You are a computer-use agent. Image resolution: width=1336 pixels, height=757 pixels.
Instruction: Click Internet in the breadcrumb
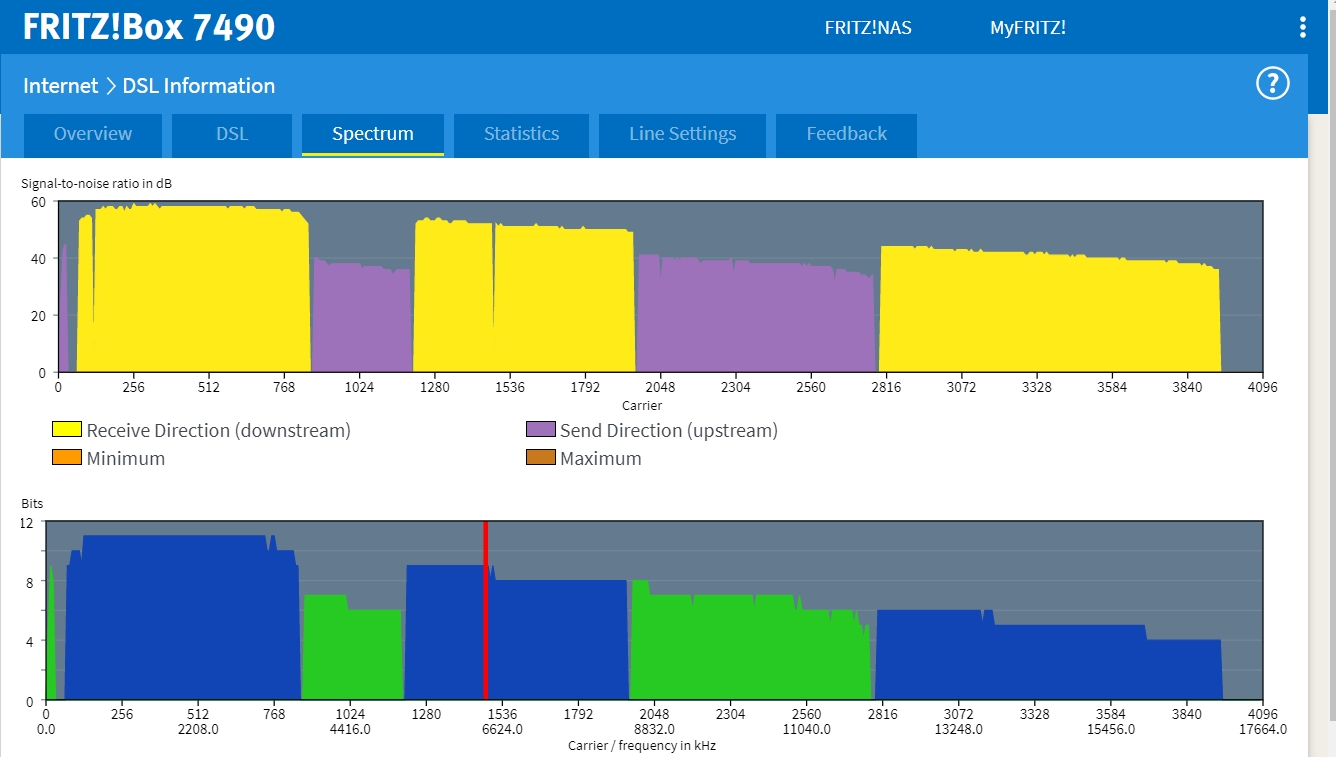[61, 86]
